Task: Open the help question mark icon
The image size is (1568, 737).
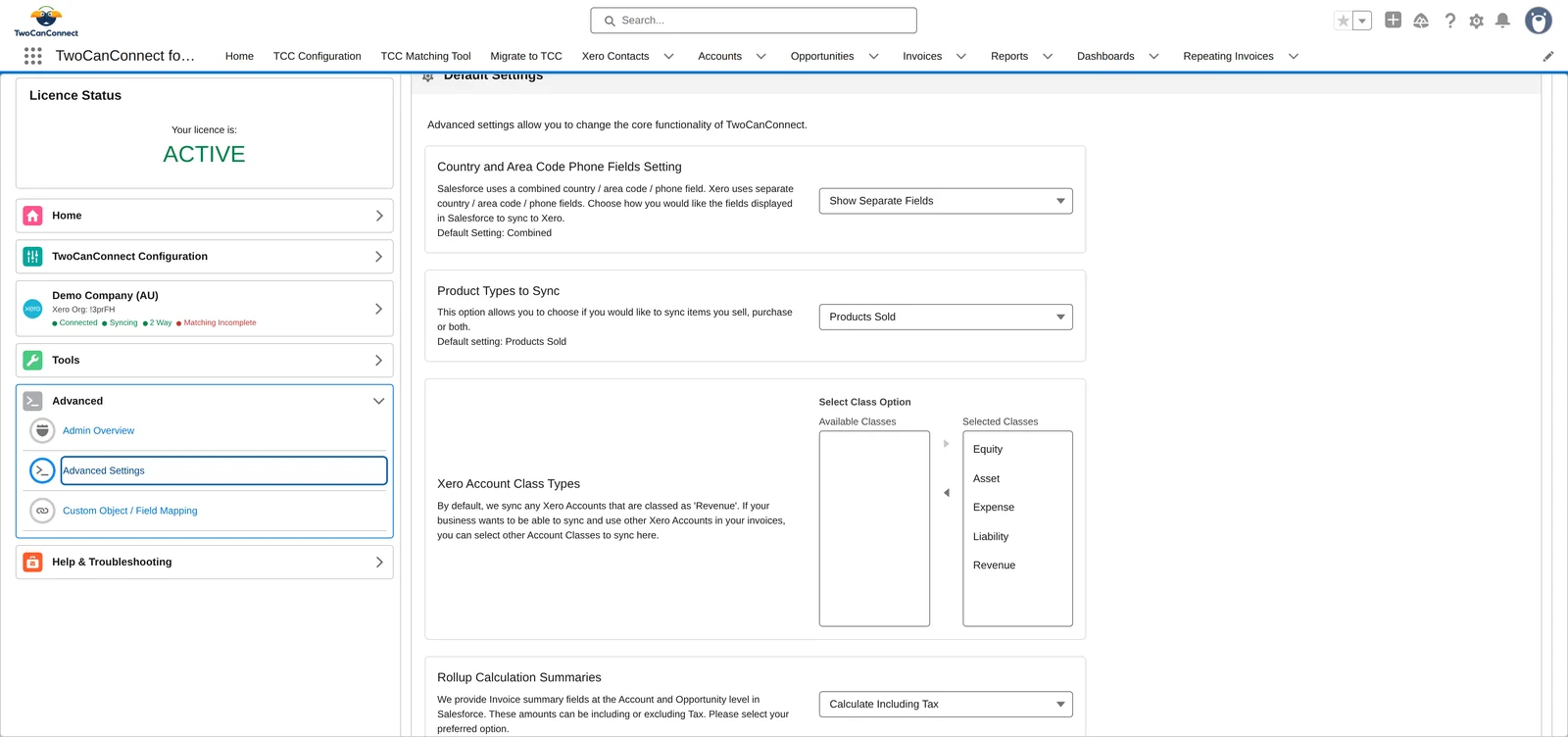Action: (1449, 21)
